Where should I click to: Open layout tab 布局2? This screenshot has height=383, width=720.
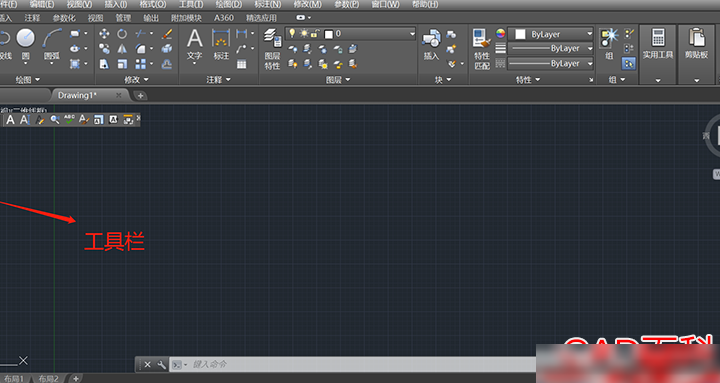[x=48, y=379]
